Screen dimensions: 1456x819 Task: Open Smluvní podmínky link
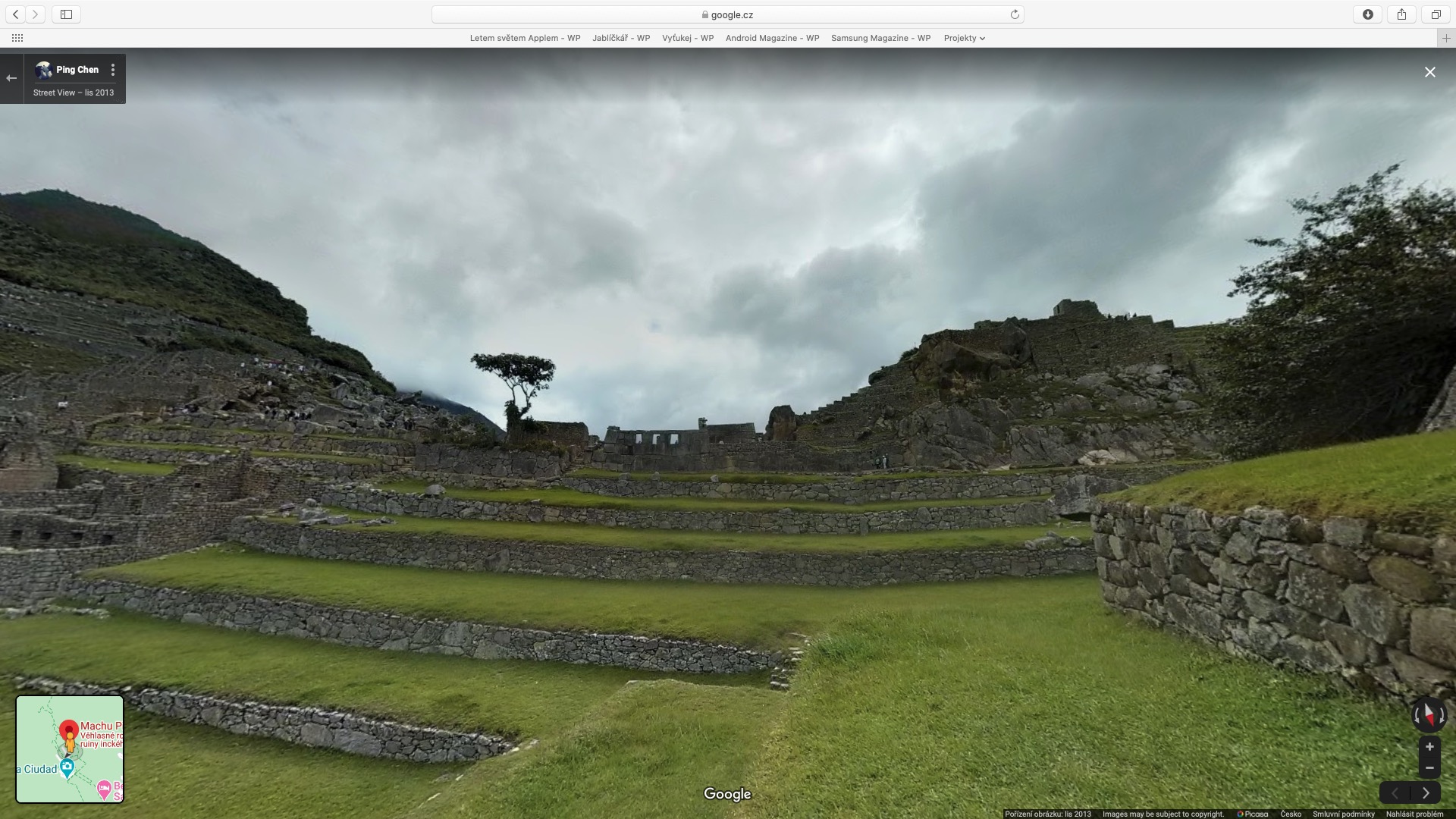tap(1343, 814)
